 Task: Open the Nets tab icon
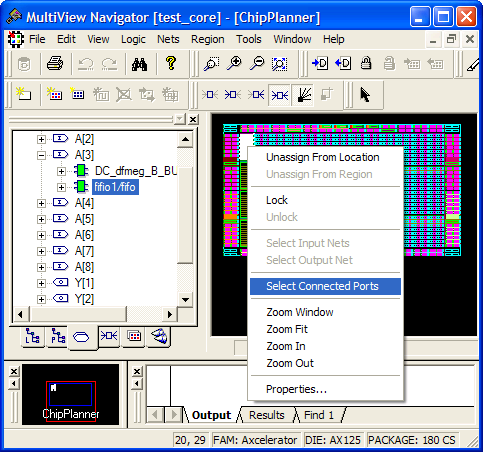pyautogui.click(x=109, y=336)
